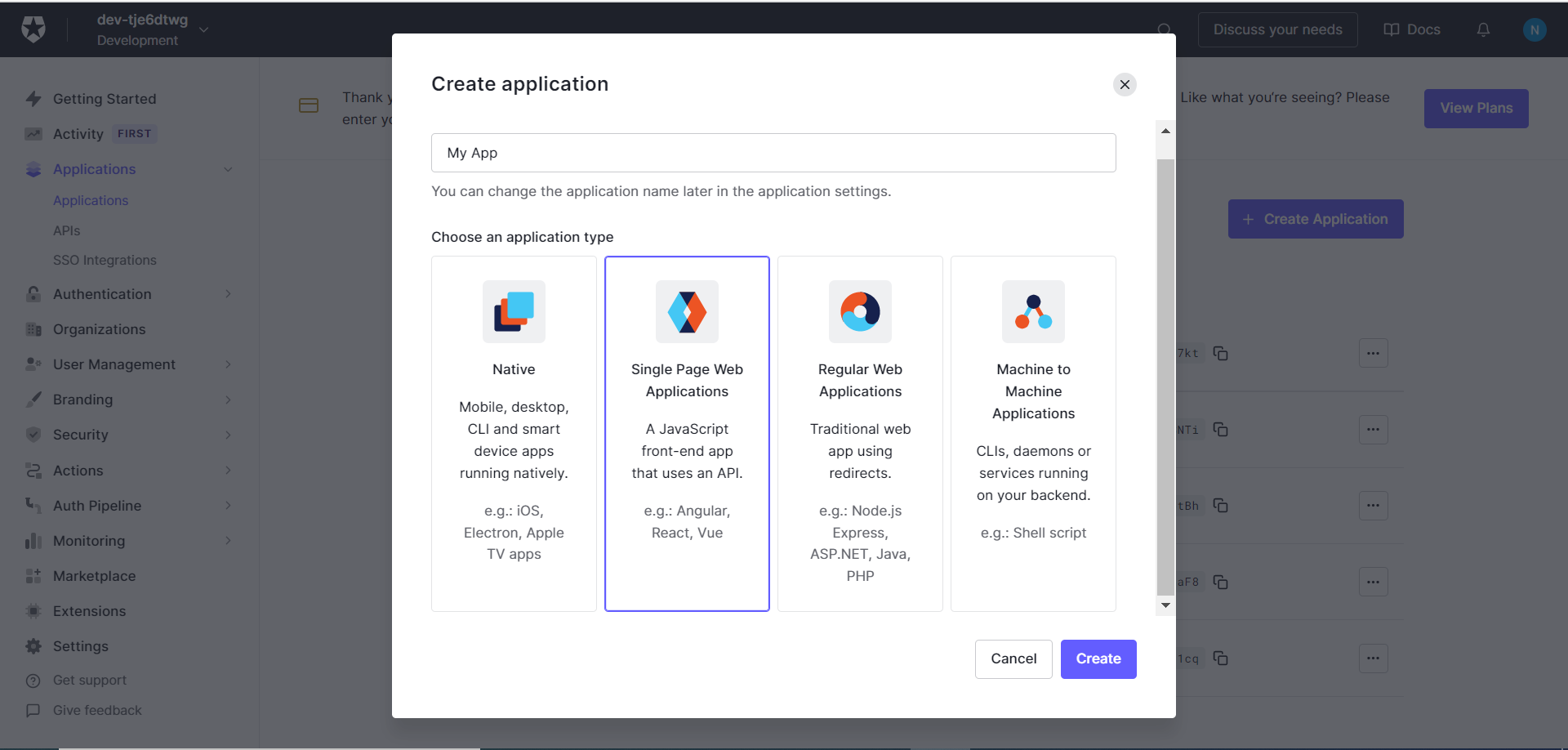Open search with the magnifier icon
The height and width of the screenshot is (750, 1568).
1165,29
